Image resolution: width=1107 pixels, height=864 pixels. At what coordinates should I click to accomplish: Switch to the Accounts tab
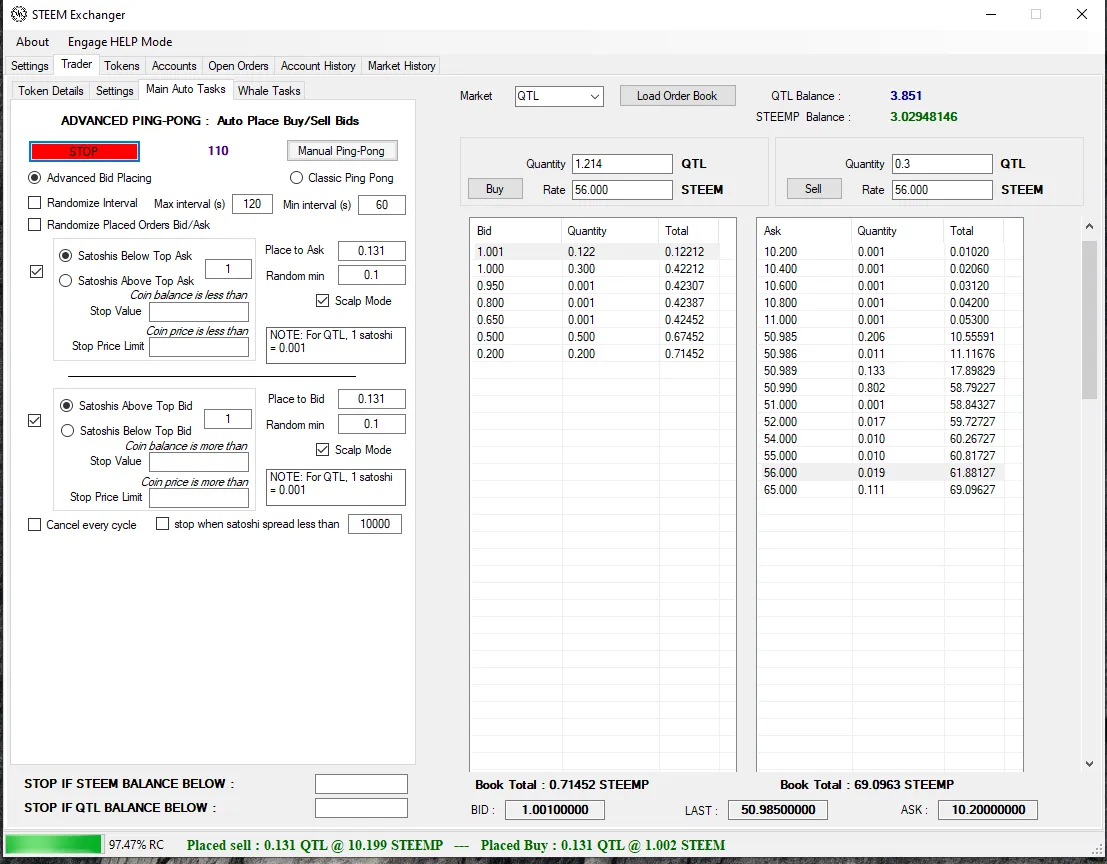click(174, 66)
